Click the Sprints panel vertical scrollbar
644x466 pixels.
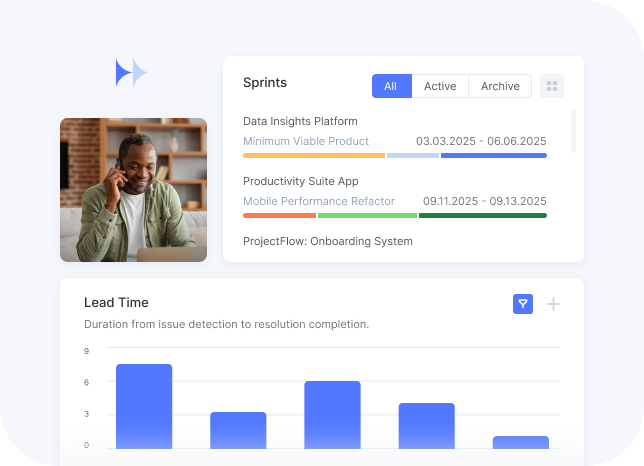(x=573, y=131)
